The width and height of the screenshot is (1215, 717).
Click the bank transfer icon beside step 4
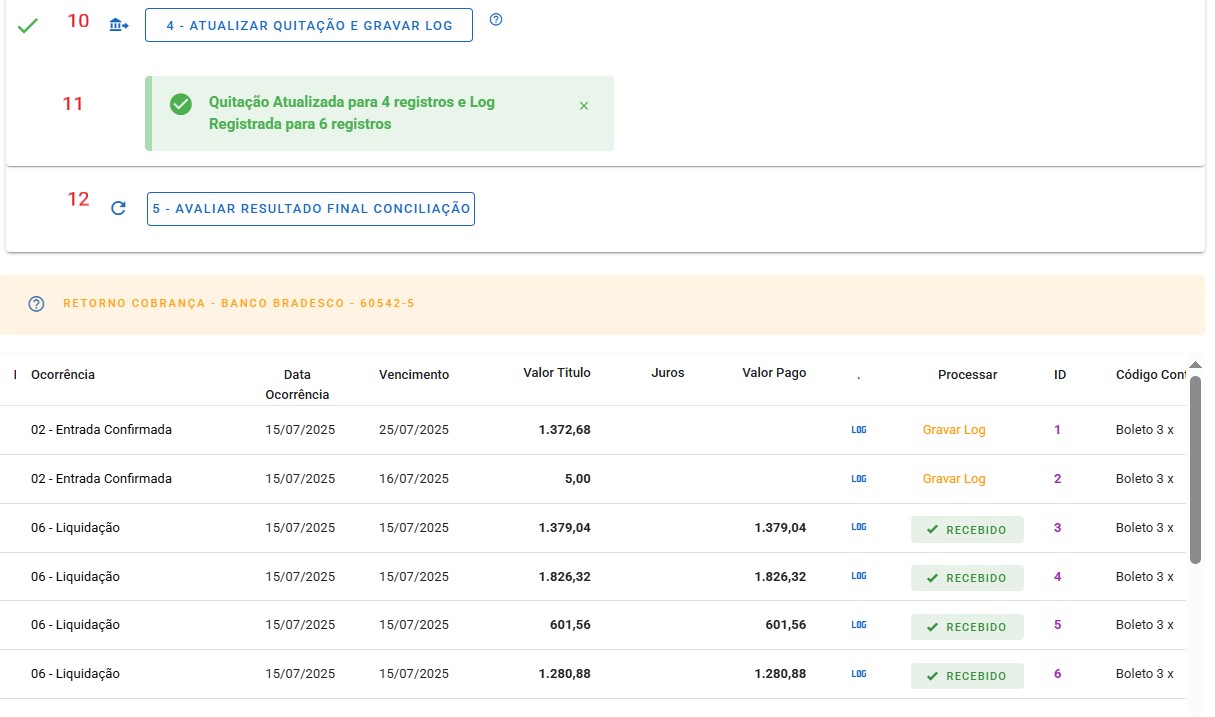119,25
